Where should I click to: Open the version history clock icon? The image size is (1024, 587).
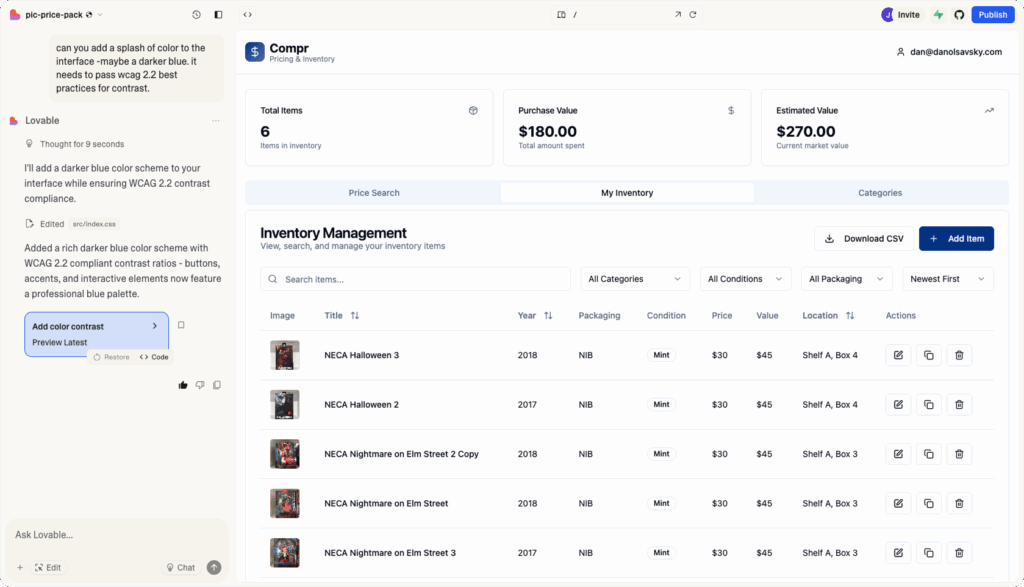(x=196, y=15)
